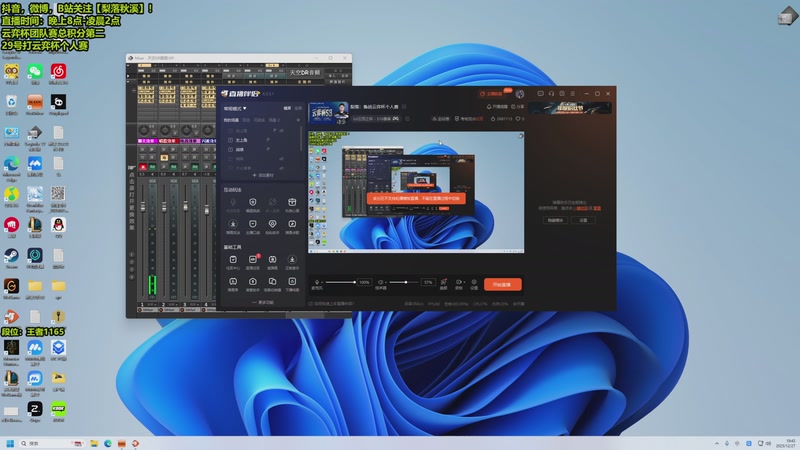Click the orange link text in the danmaku panel
This screenshot has height=450, width=800.
coord(582,208)
